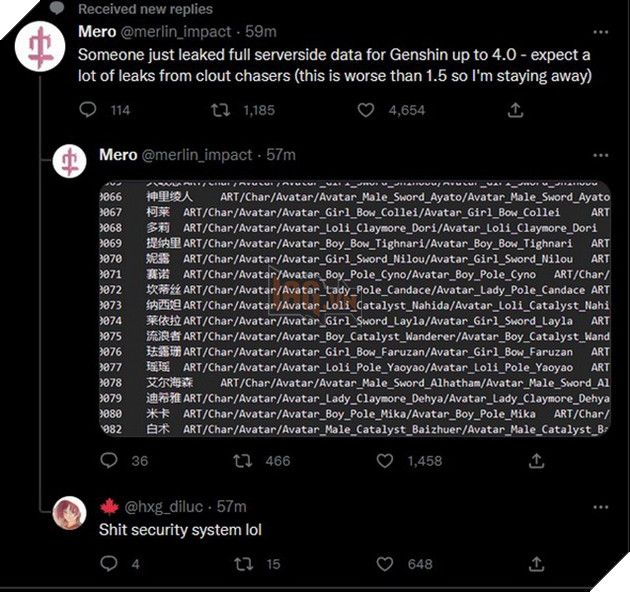Open Mero's large profile avatar
Viewport: 630px width, 592px height.
(40, 47)
